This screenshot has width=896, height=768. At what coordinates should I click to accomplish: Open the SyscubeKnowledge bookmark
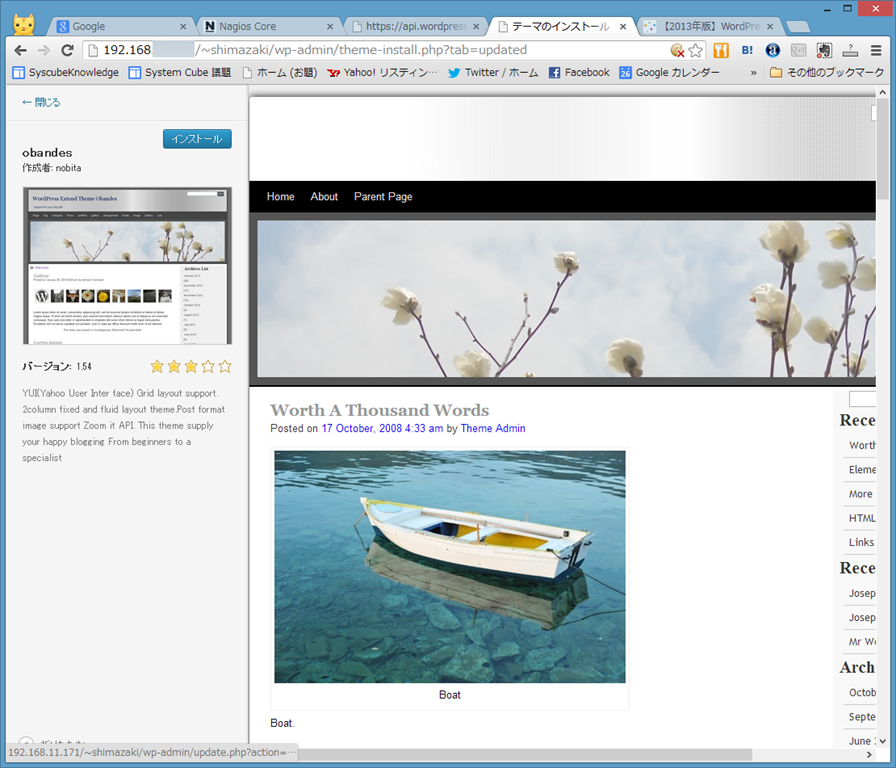[66, 73]
